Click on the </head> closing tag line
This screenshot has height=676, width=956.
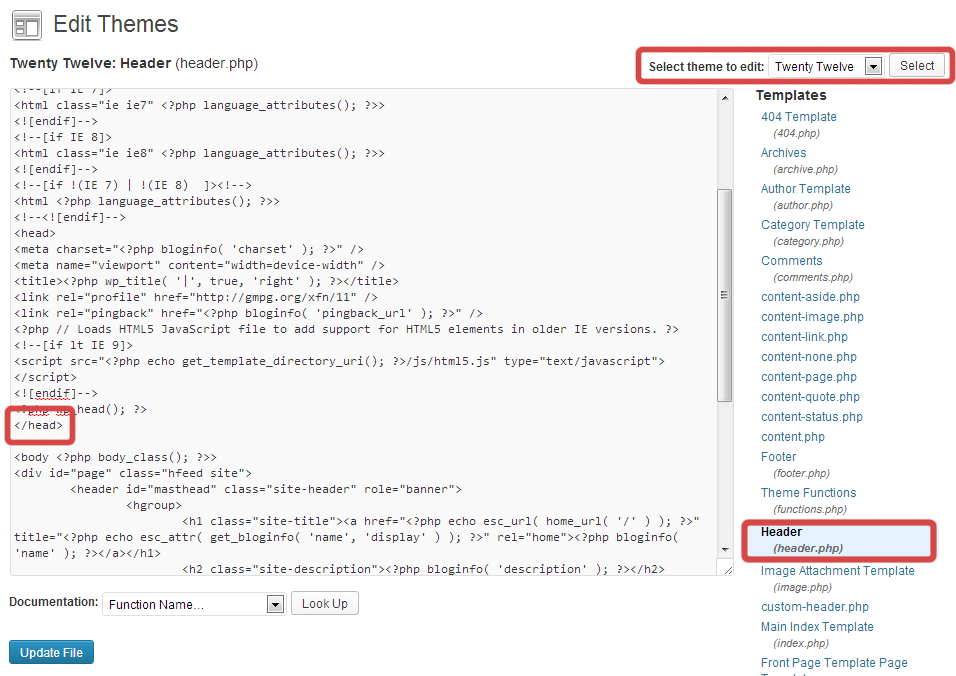[x=38, y=425]
